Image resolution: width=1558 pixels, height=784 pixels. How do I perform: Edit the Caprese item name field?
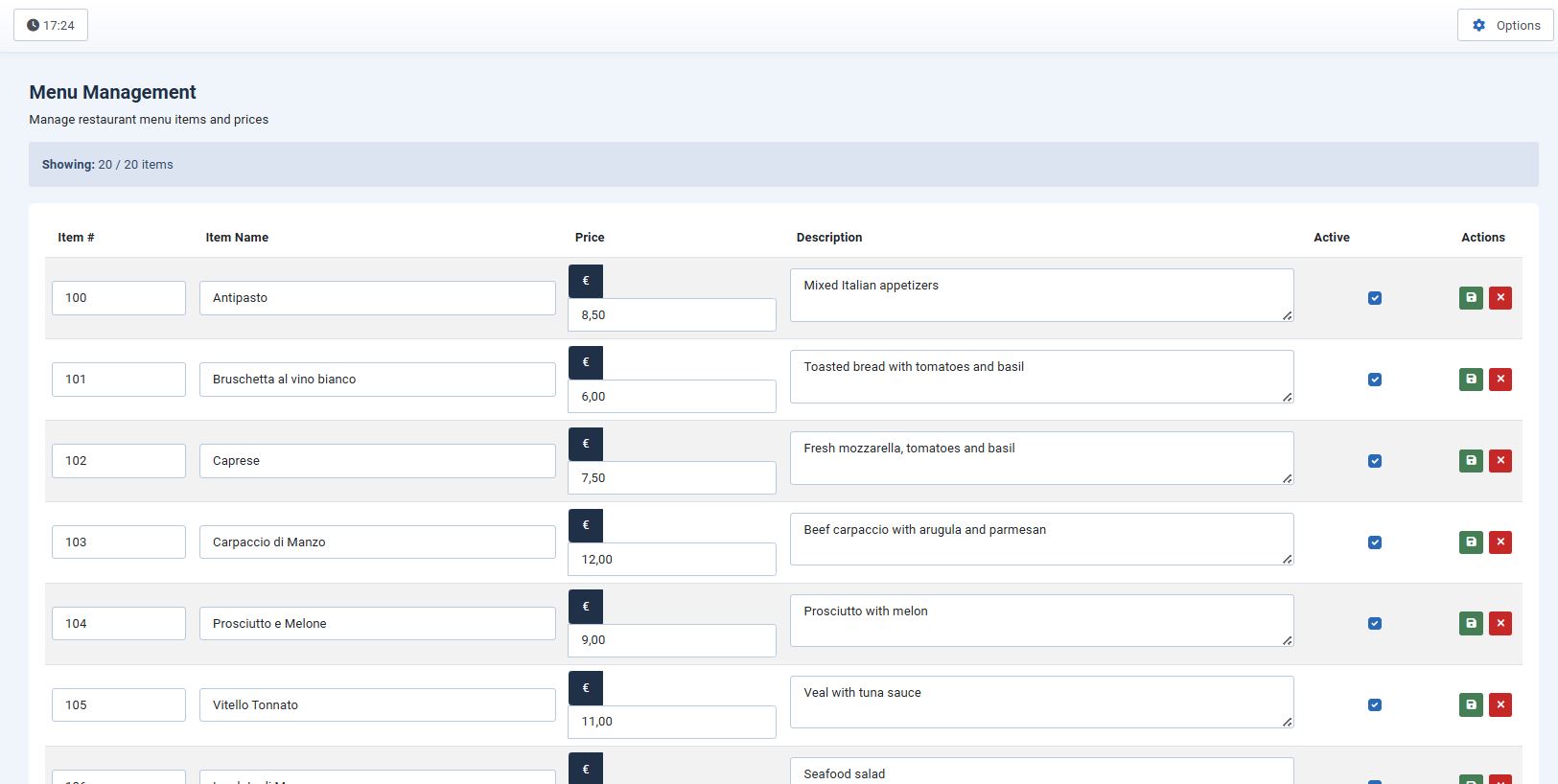coord(377,461)
